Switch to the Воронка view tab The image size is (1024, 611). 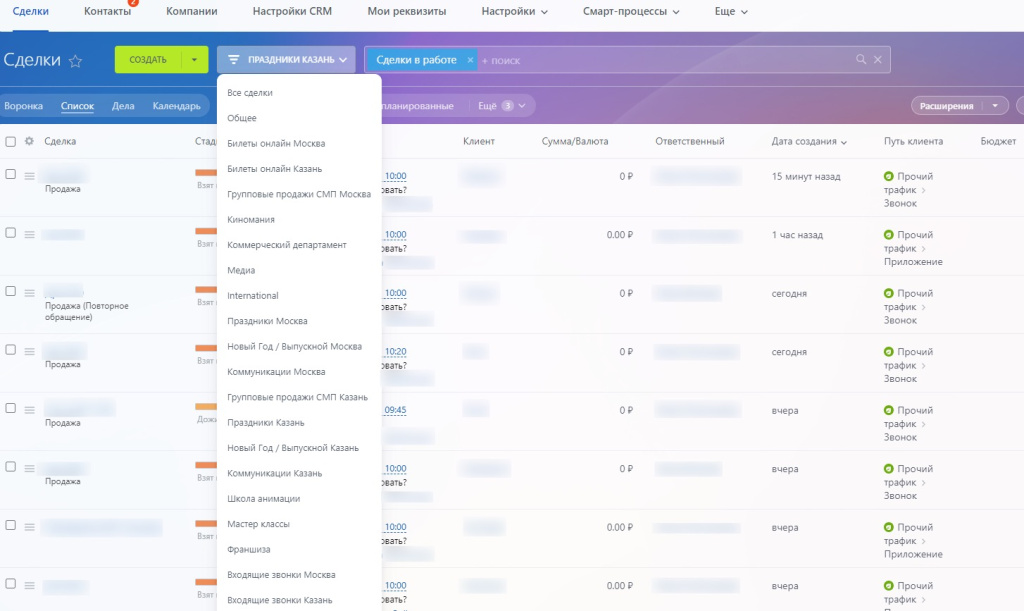tap(24, 106)
